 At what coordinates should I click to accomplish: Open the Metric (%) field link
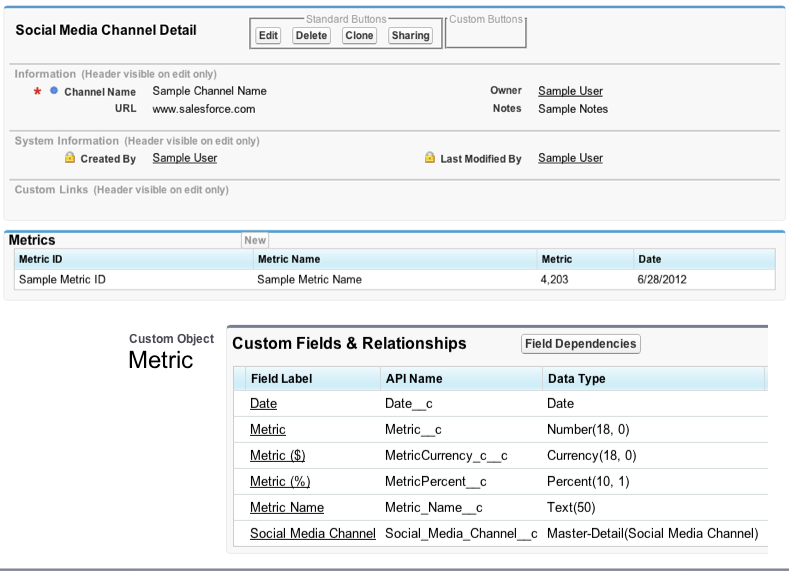coord(279,481)
